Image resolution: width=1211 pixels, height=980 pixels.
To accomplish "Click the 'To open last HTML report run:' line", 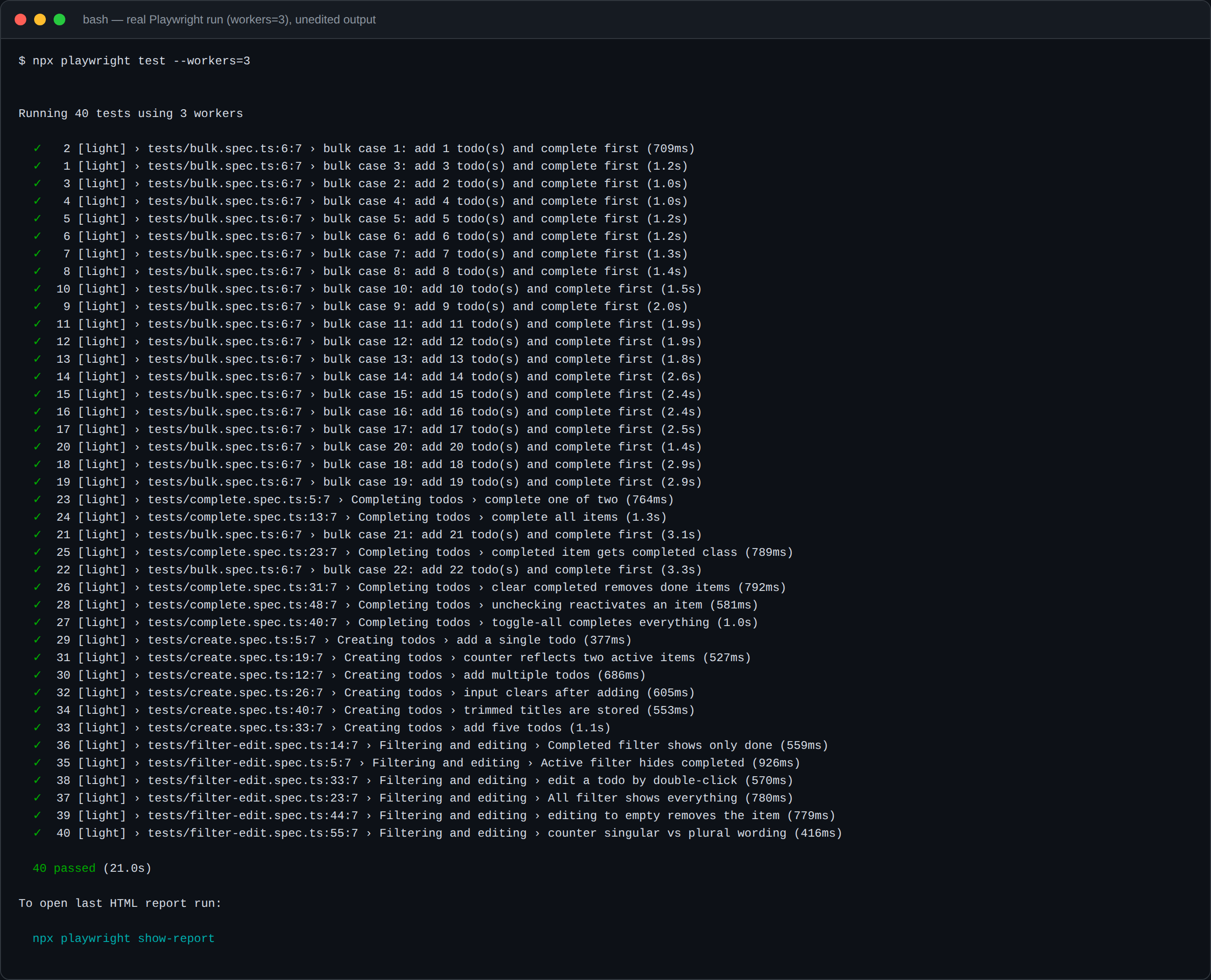I will coord(120,903).
